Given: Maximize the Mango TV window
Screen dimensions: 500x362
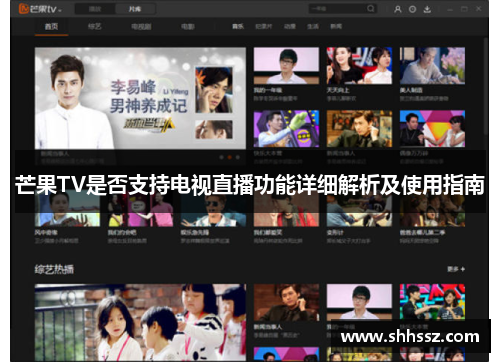Looking at the screenshot, I should tap(464, 9).
